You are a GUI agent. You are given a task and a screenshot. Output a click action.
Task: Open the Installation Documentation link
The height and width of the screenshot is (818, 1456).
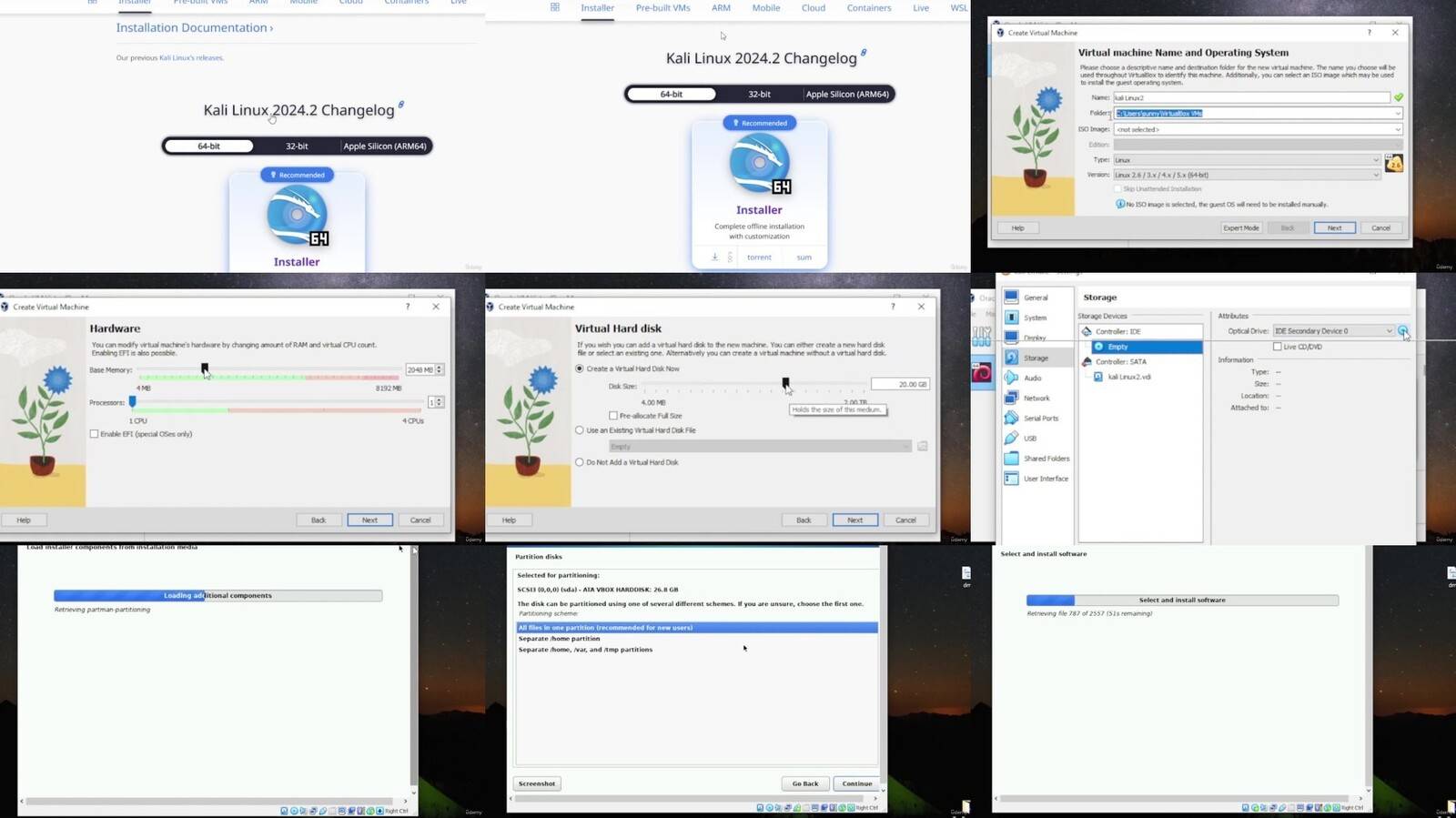tap(195, 28)
